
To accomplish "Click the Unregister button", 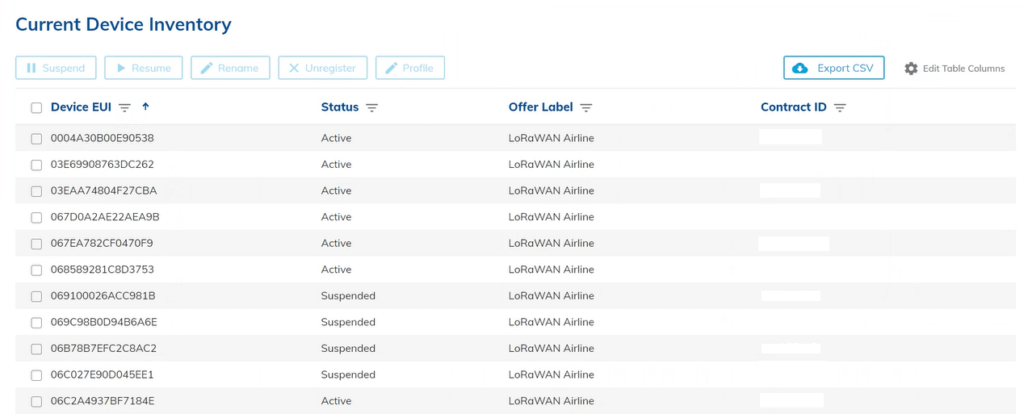I will (x=323, y=68).
